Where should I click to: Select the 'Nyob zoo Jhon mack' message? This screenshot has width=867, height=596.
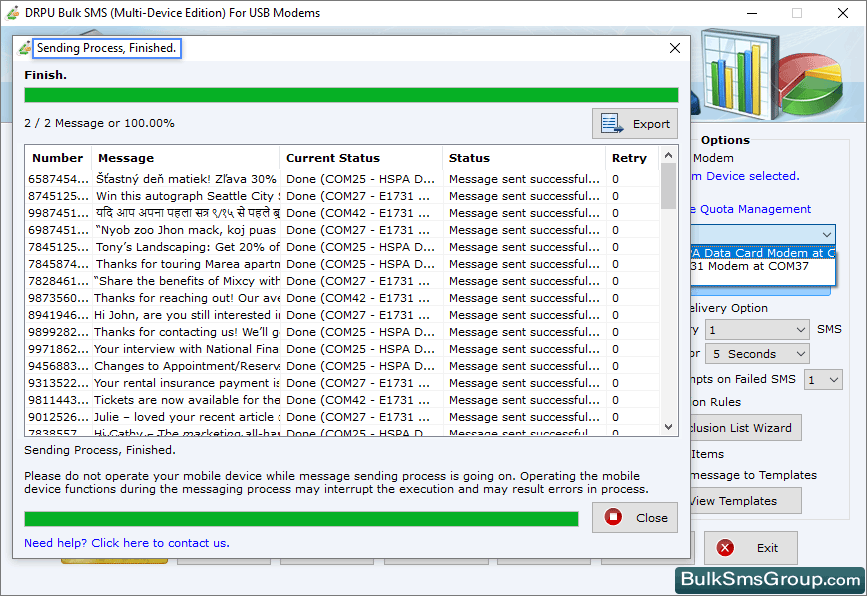pos(185,230)
